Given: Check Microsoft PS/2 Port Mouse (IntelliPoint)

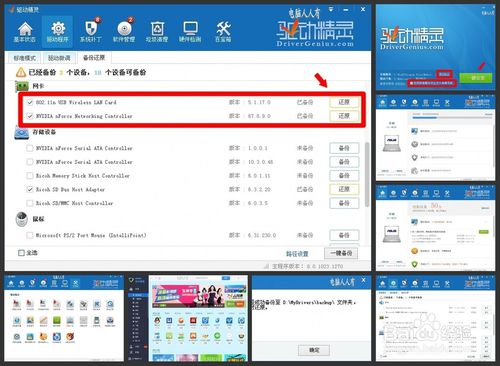Looking at the screenshot, I should coord(30,235).
